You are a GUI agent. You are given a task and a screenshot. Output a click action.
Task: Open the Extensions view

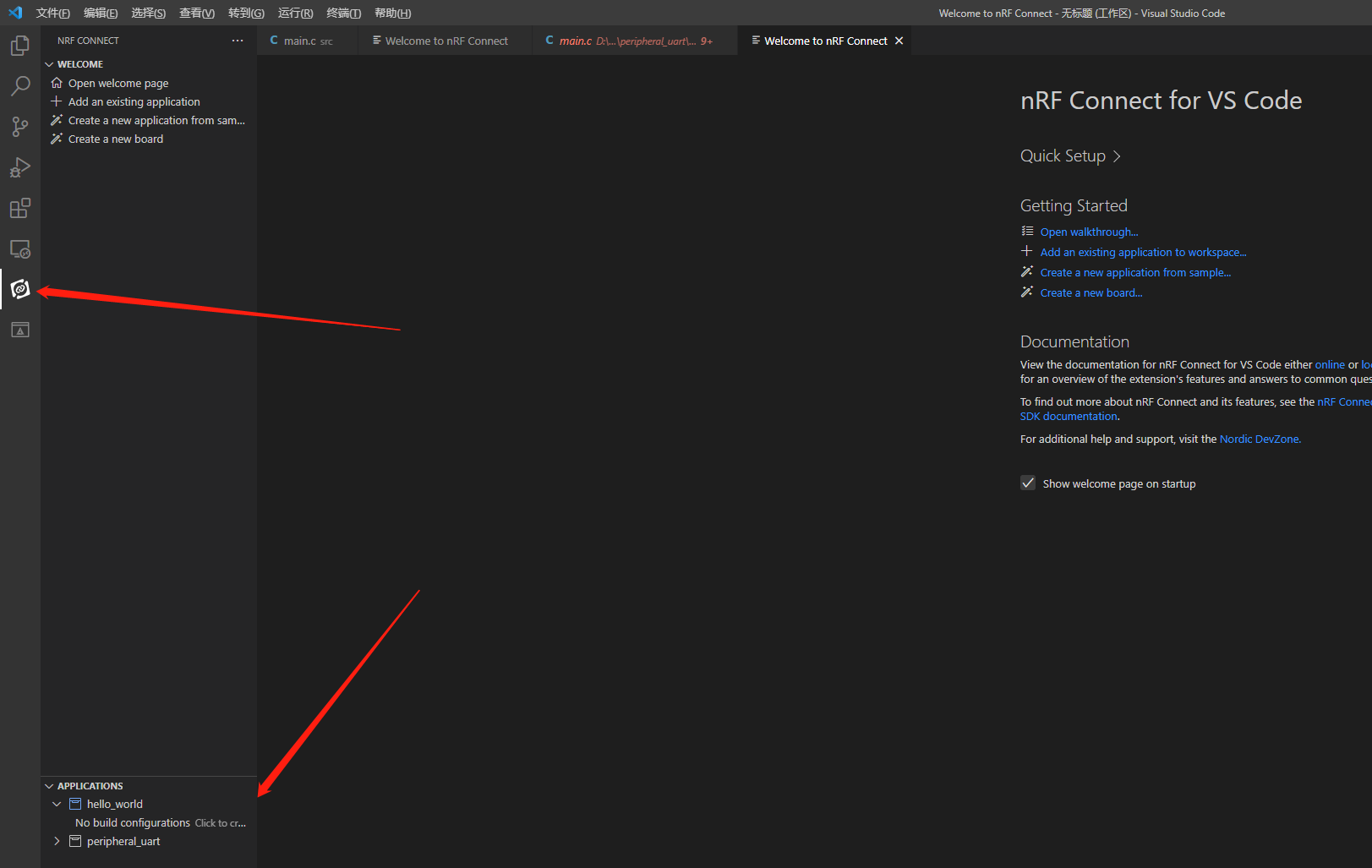[x=20, y=208]
